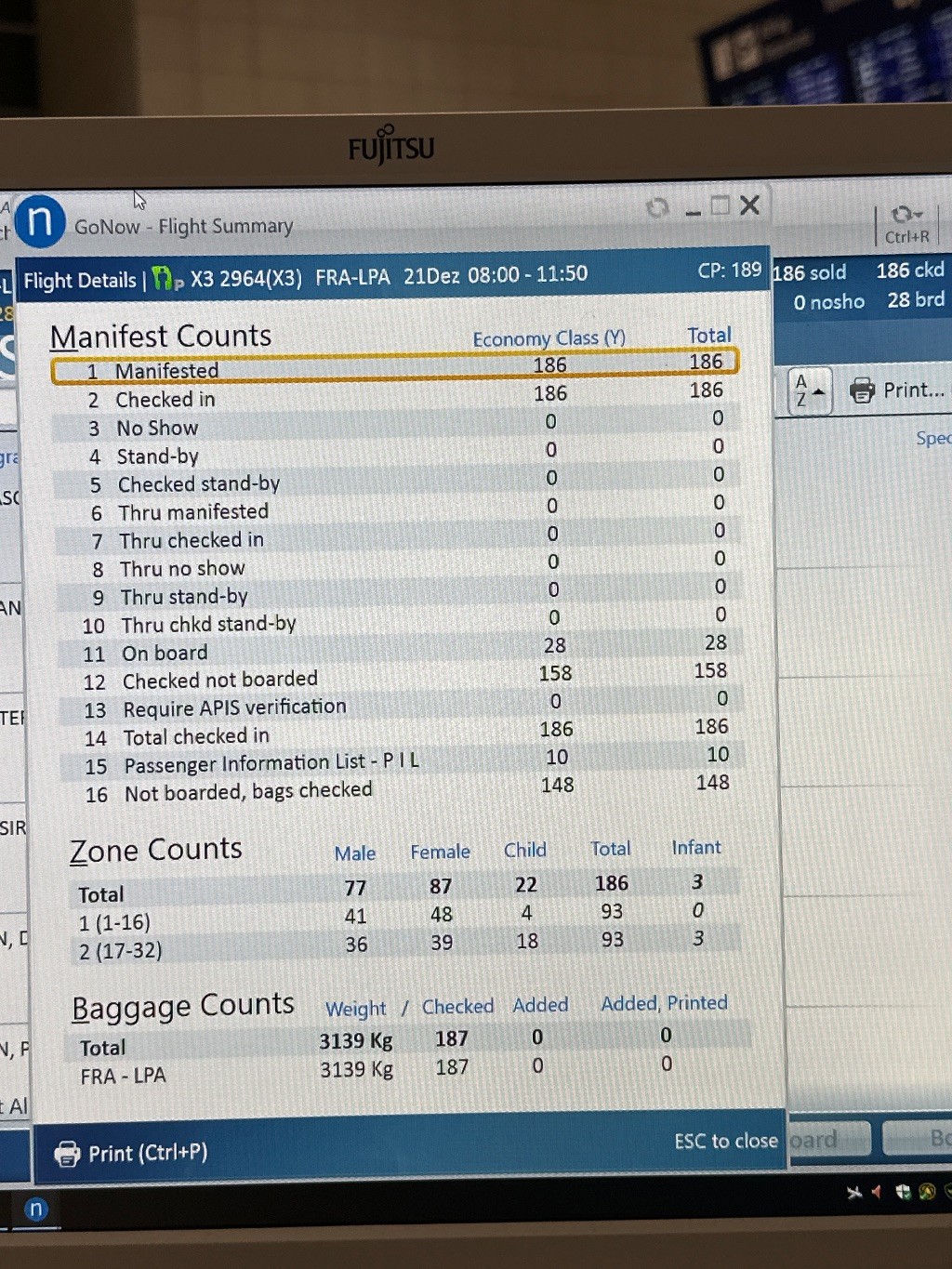The width and height of the screenshot is (952, 1269).
Task: Click ESC to close label
Action: point(725,1141)
